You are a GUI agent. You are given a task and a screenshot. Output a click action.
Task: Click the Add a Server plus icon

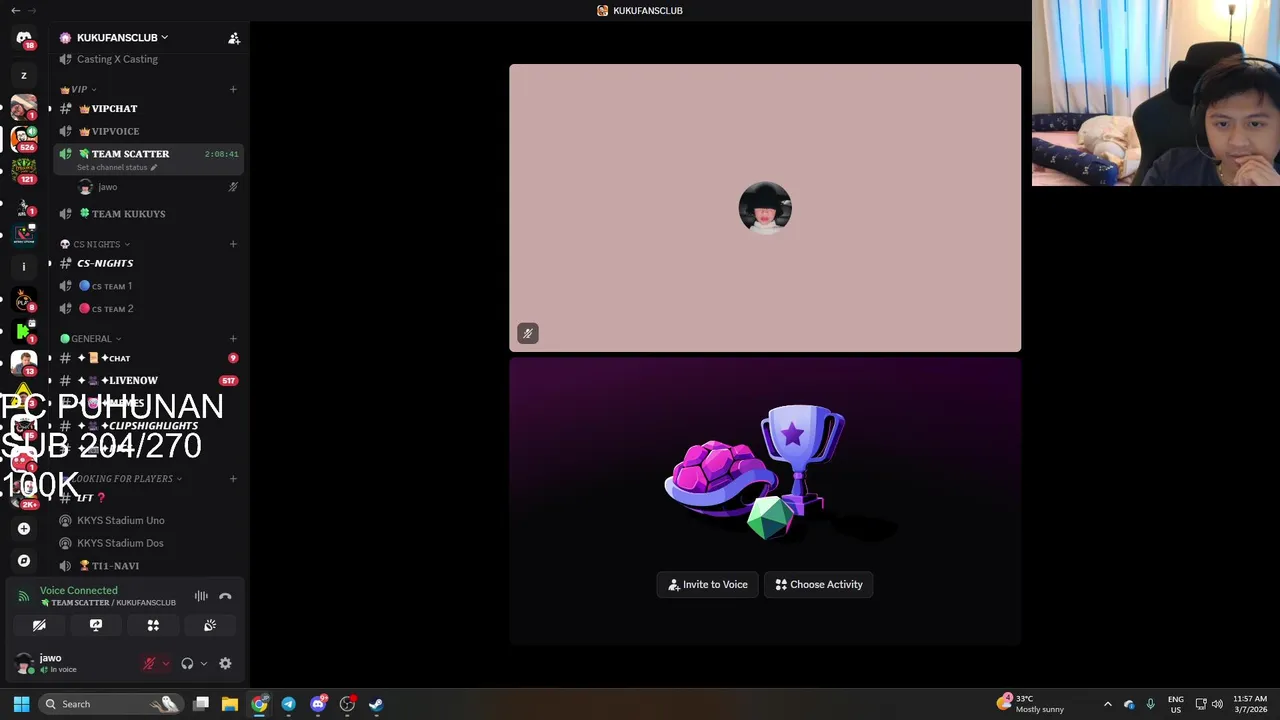coord(24,529)
